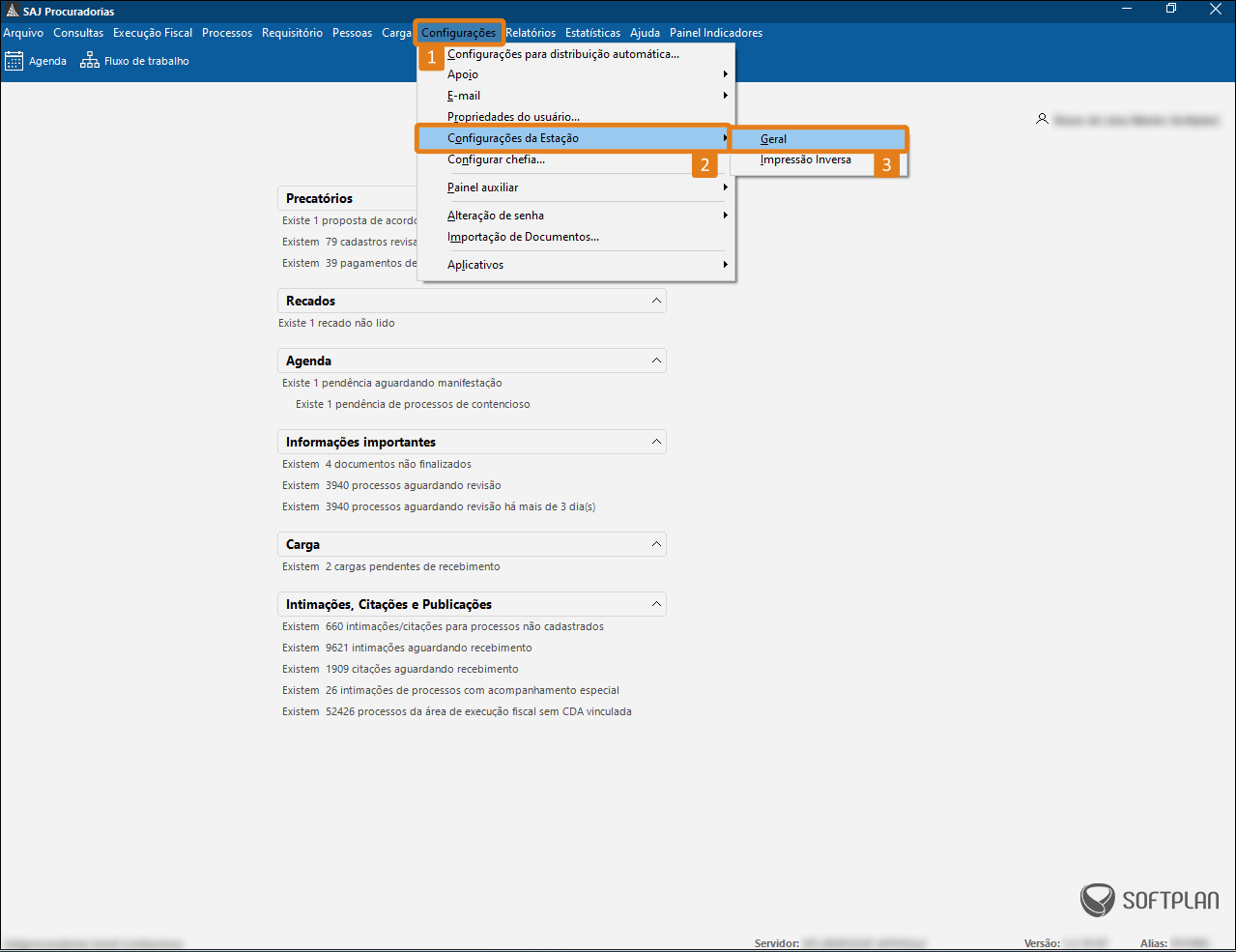Open Propriedades do usuário menu entry
Image resolution: width=1236 pixels, height=952 pixels.
point(513,117)
